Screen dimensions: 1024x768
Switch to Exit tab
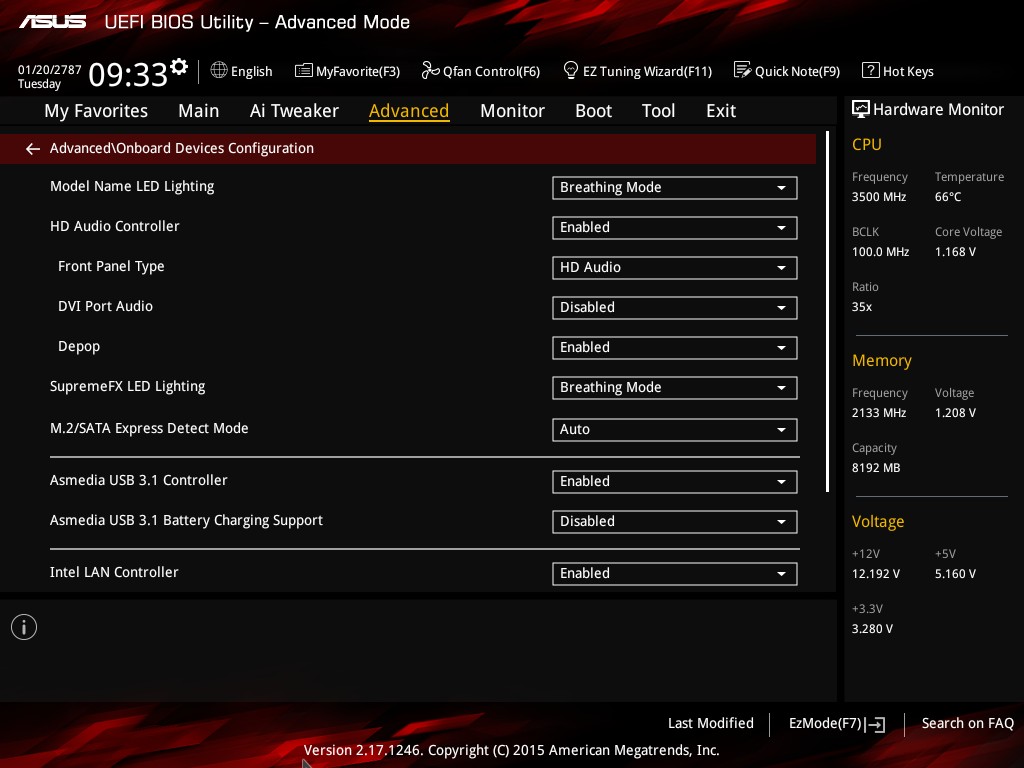pyautogui.click(x=721, y=111)
